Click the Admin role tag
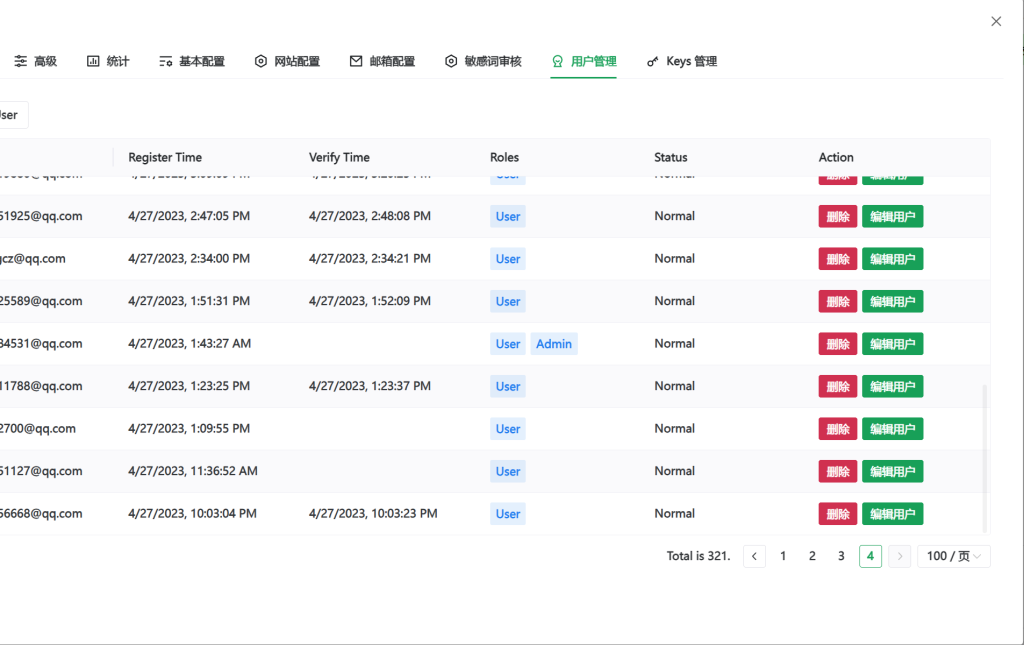The height and width of the screenshot is (645, 1024). pyautogui.click(x=554, y=344)
